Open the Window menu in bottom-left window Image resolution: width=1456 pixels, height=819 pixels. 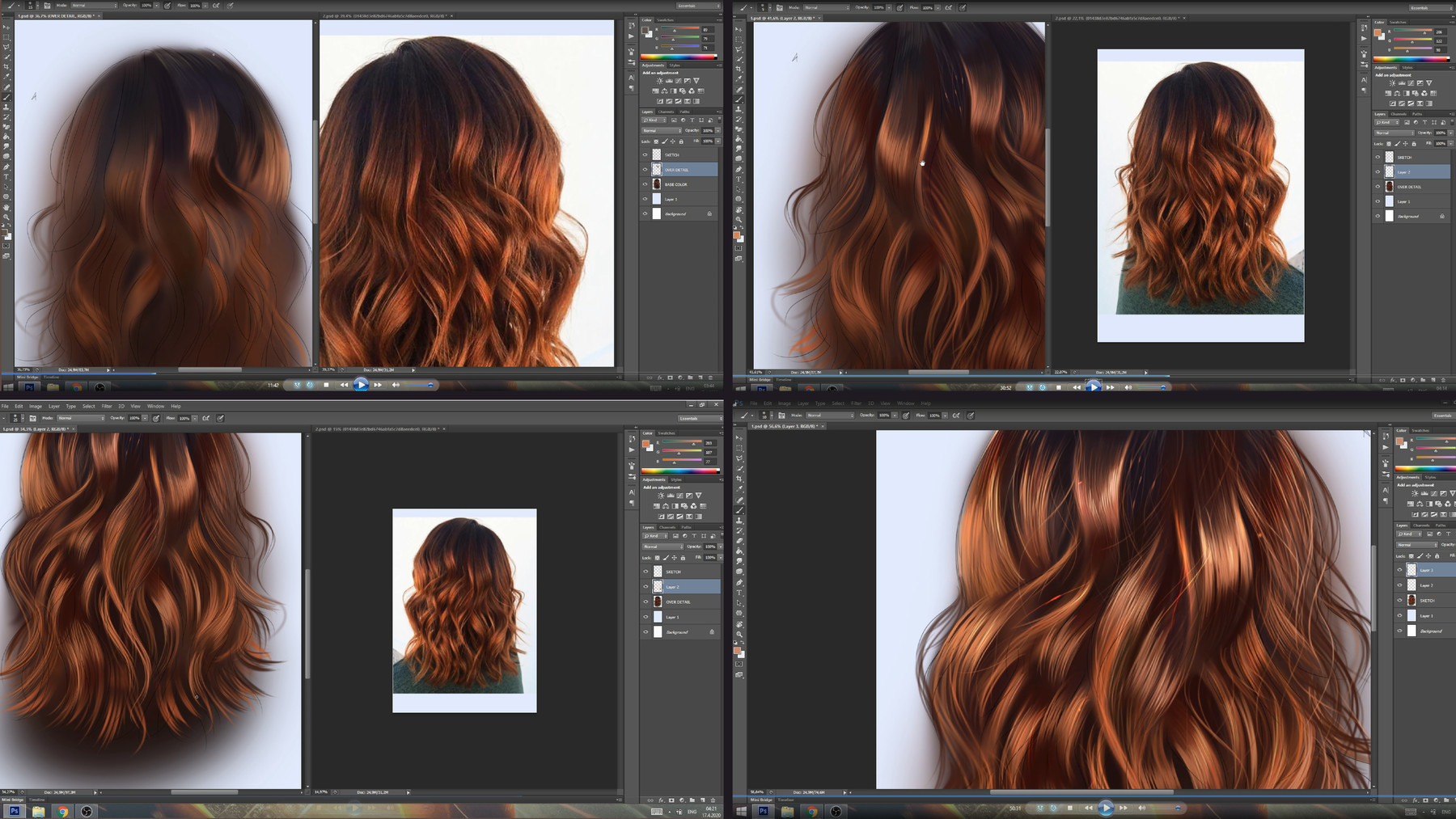[x=155, y=406]
